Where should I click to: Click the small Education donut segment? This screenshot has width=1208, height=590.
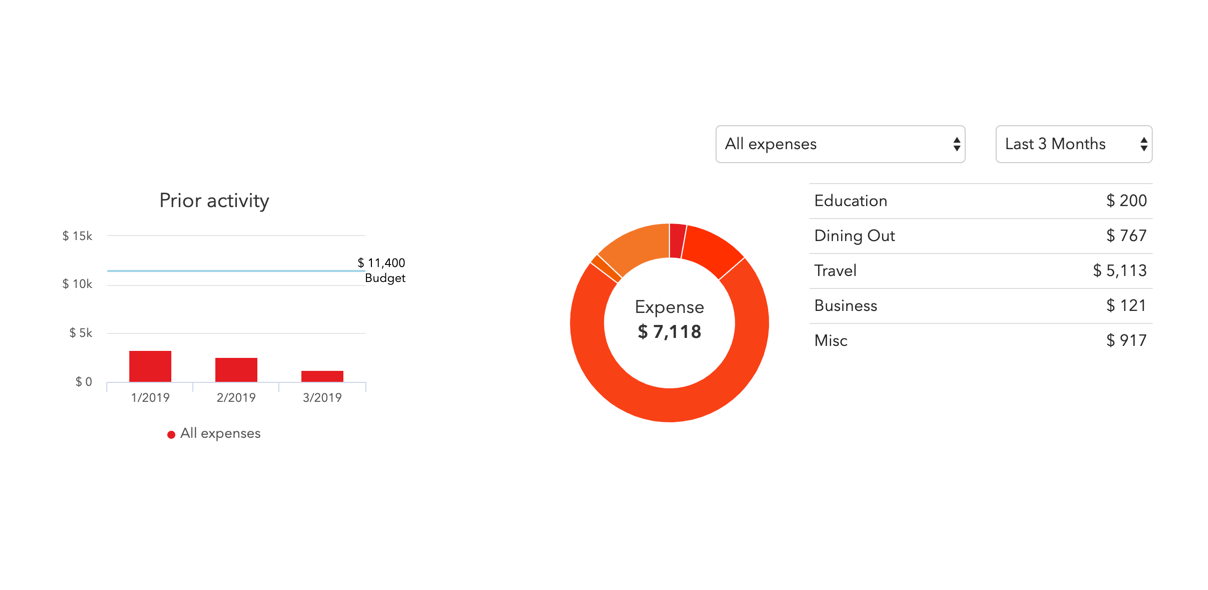click(678, 239)
